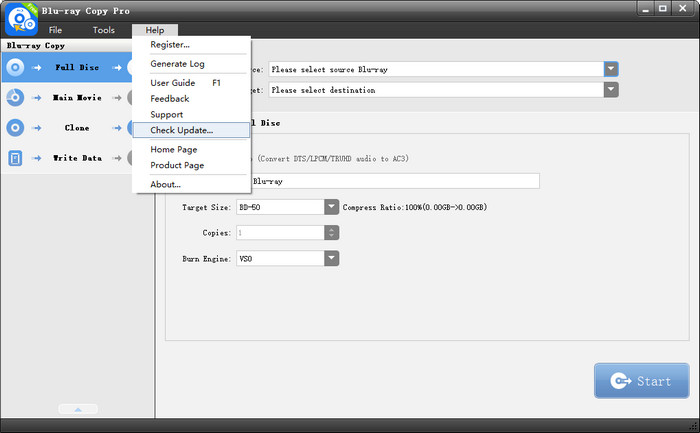Click the Start button
The height and width of the screenshot is (433, 700).
point(641,381)
